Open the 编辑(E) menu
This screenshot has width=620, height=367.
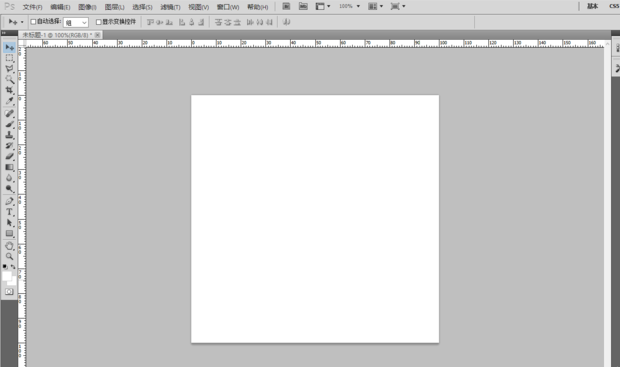pyautogui.click(x=60, y=7)
